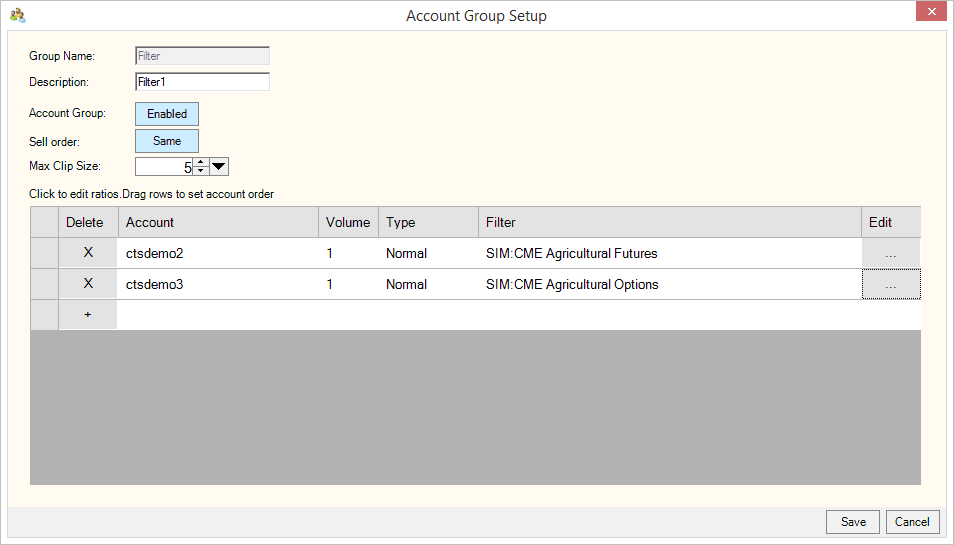Close the Account Group Setup window

930,13
